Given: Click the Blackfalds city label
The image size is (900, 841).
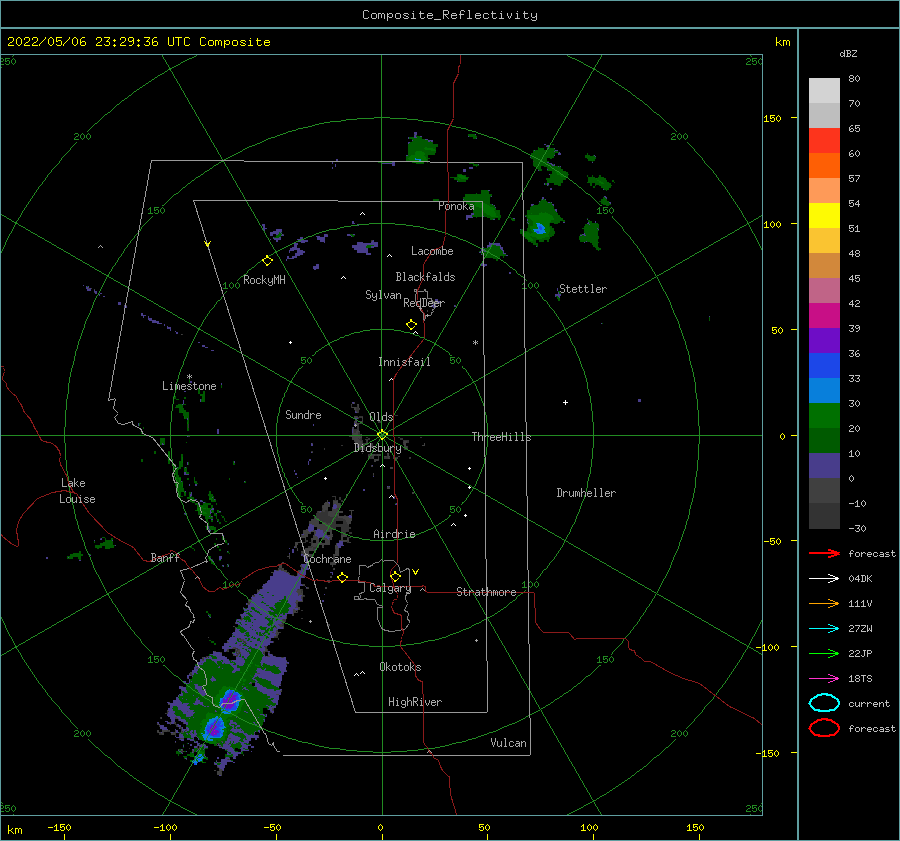Looking at the screenshot, I should pos(425,277).
